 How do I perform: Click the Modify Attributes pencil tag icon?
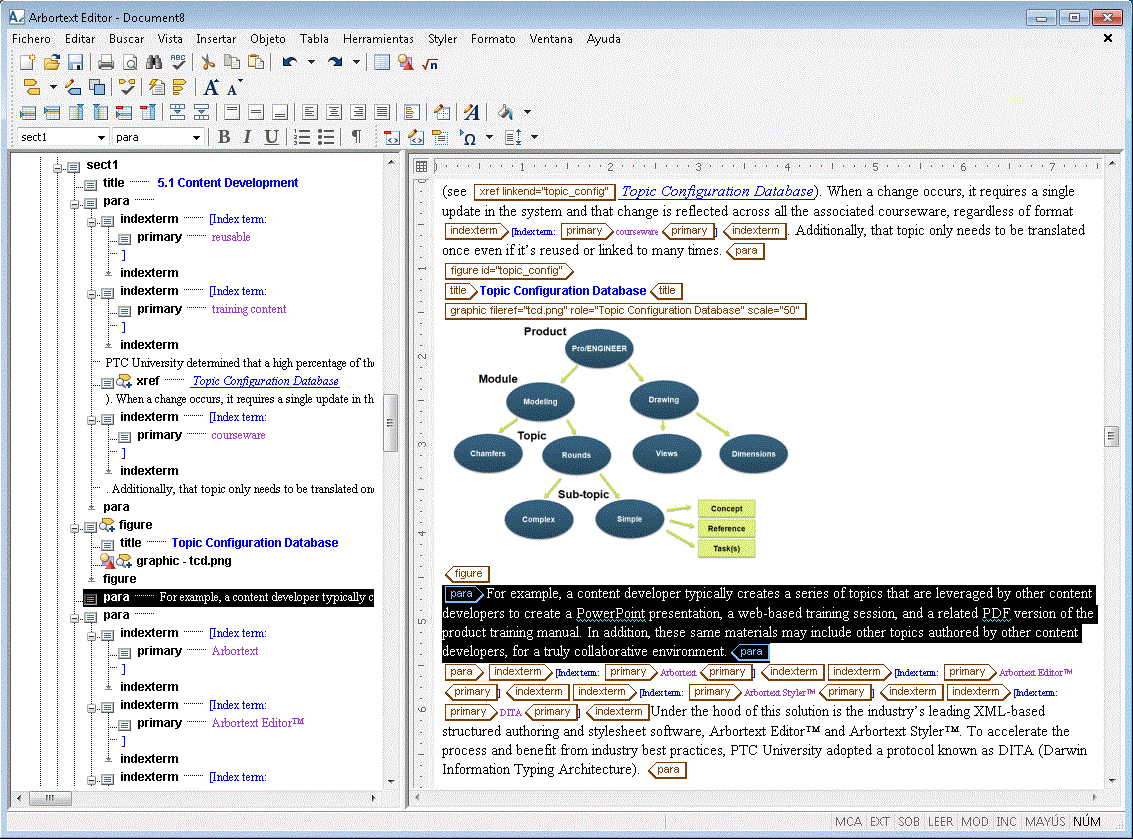(73, 87)
